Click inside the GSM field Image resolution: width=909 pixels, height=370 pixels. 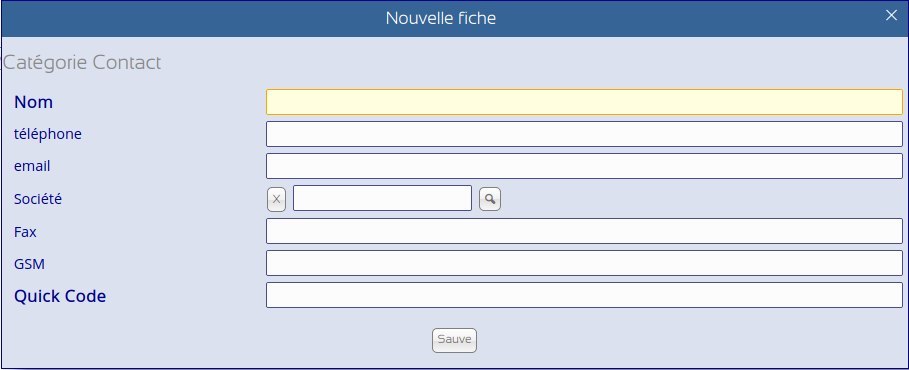pos(584,263)
